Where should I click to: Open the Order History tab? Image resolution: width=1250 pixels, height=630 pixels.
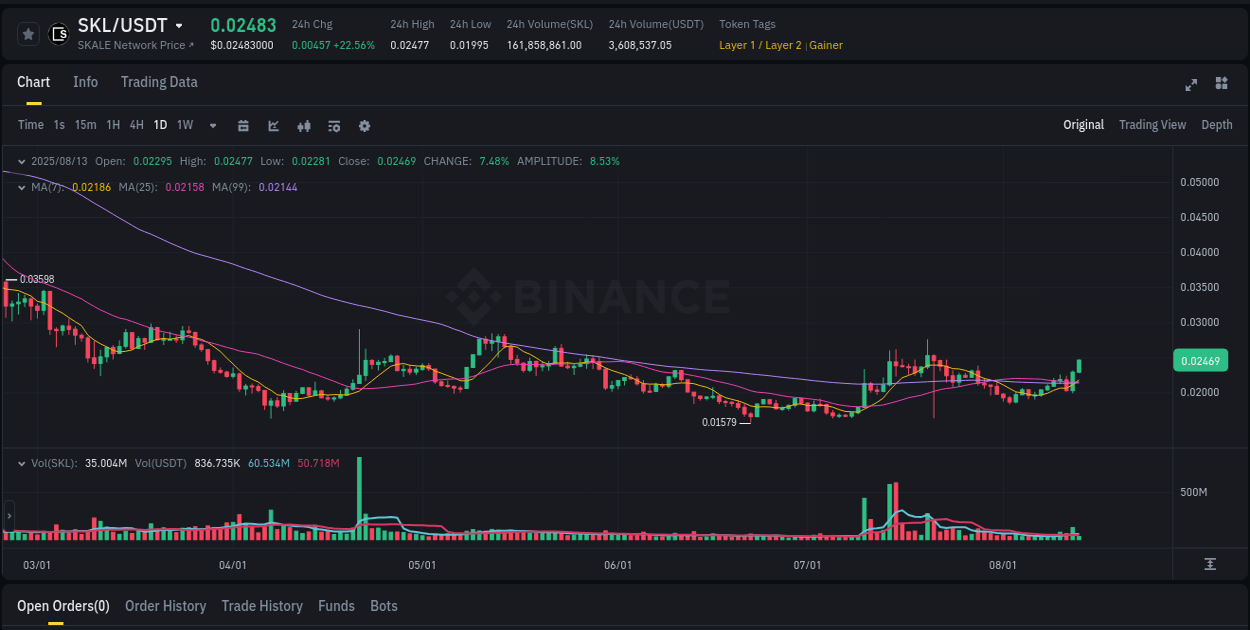pos(165,606)
